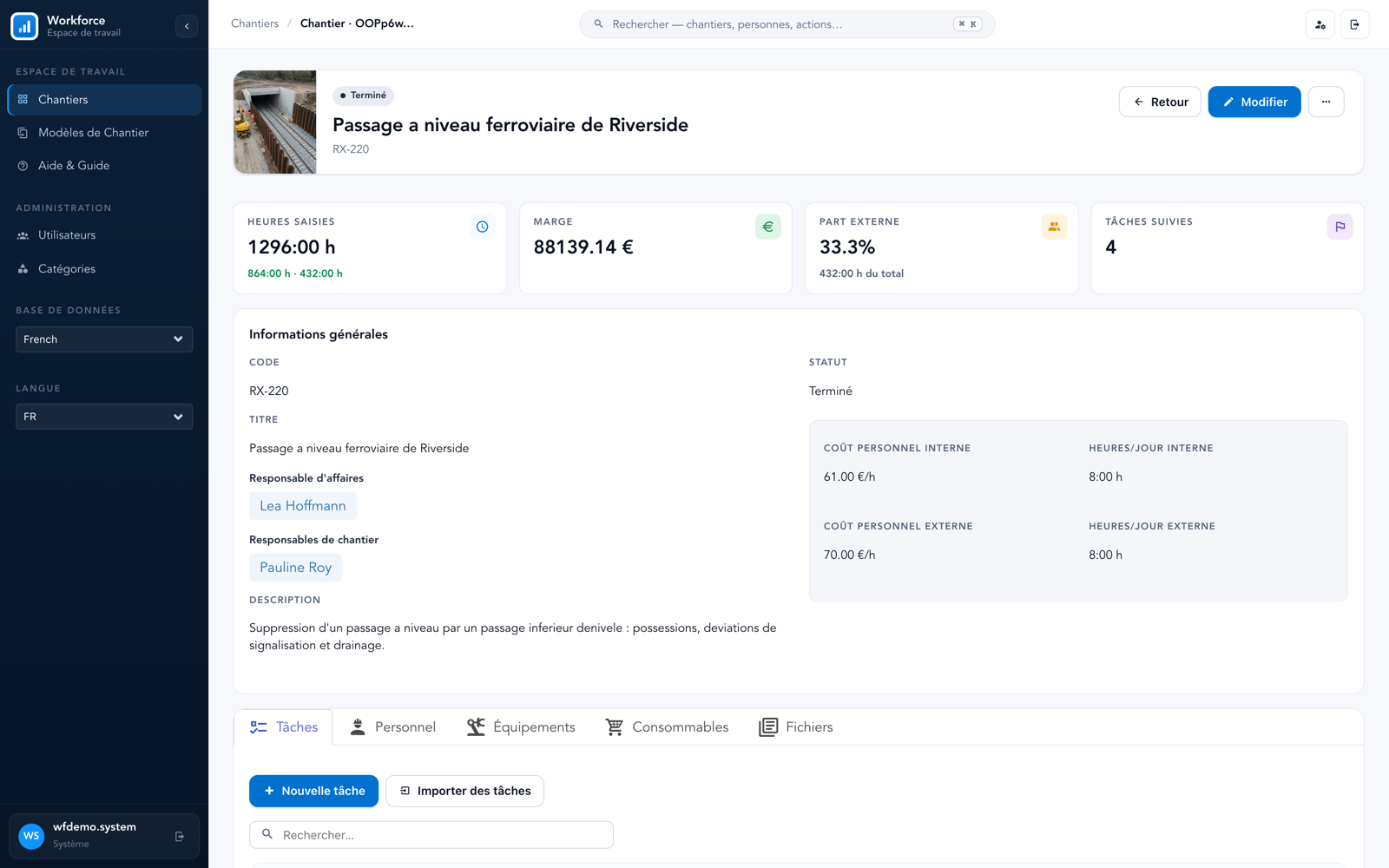Click the RX-220 code under the title
The image size is (1389, 868).
tap(351, 149)
